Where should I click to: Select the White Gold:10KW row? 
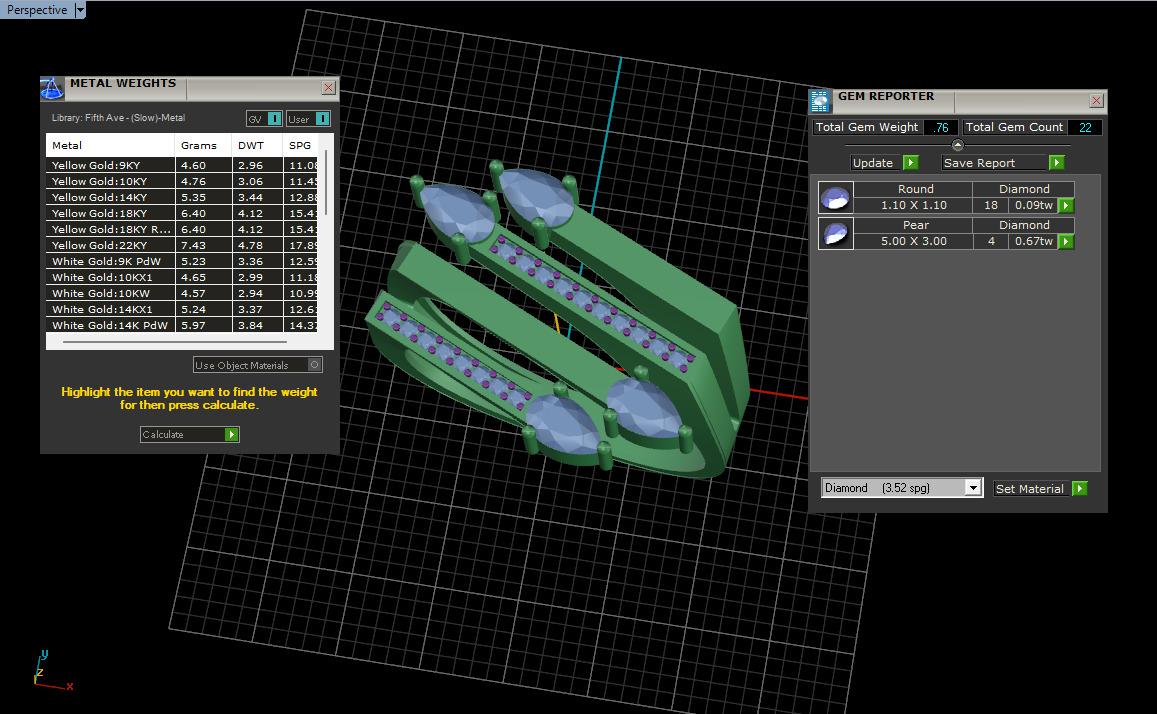coord(182,294)
